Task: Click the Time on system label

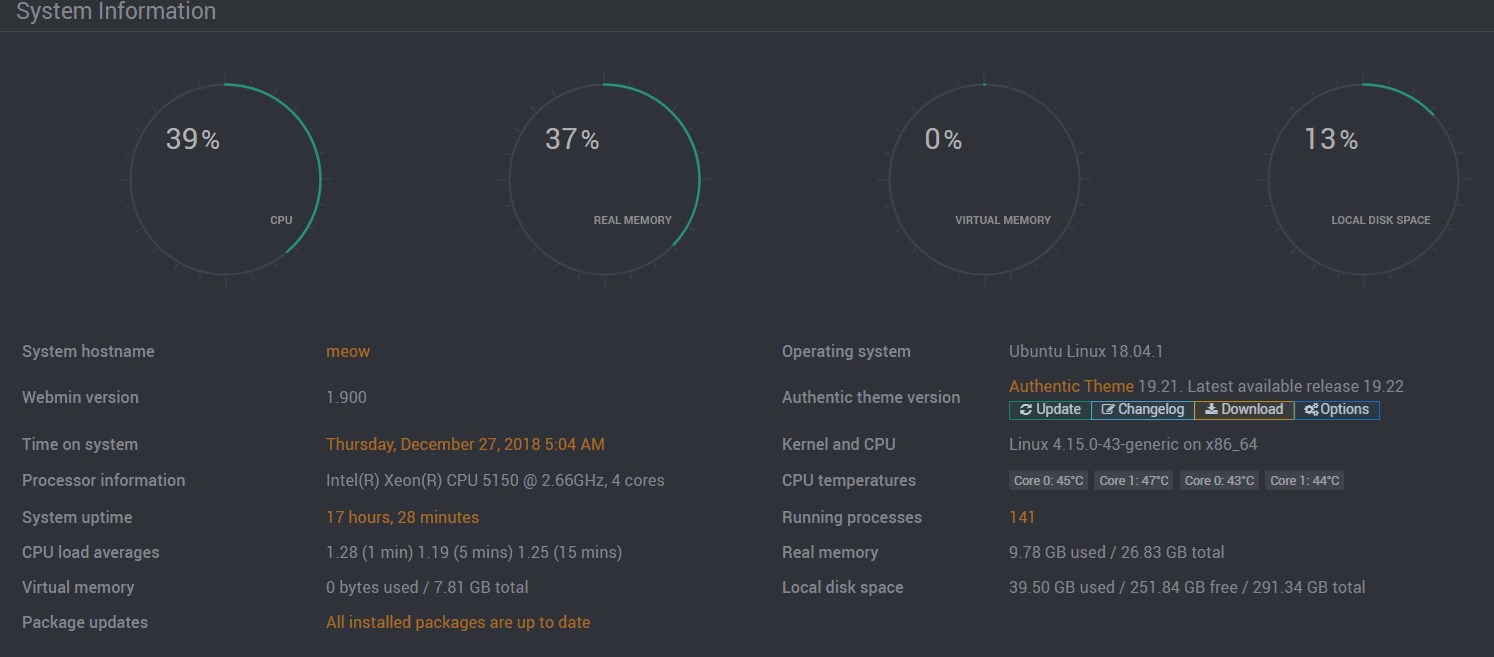Action: (80, 444)
